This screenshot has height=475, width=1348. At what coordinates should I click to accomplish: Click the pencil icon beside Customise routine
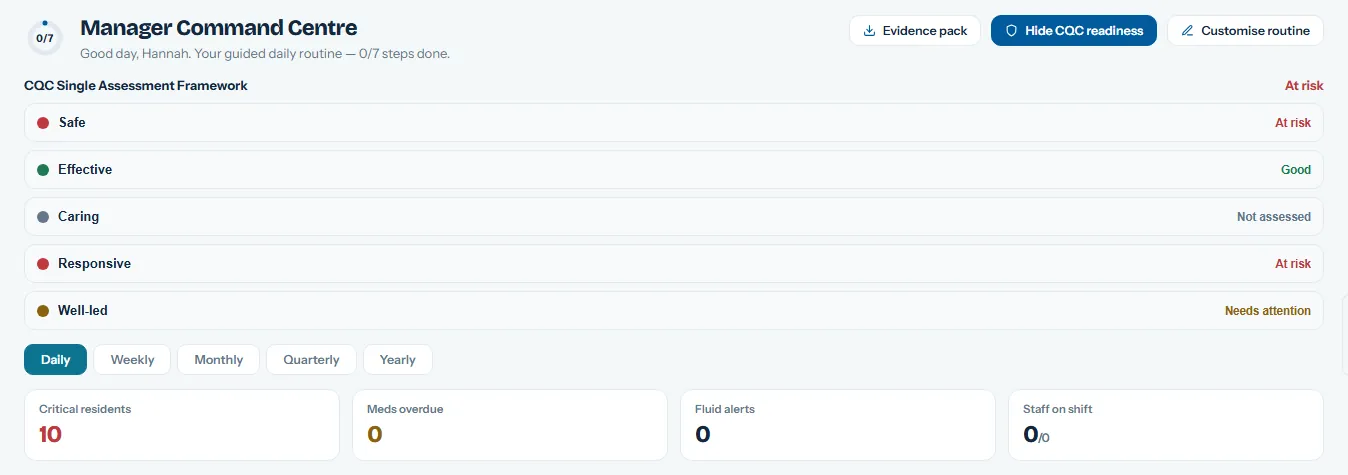1187,31
